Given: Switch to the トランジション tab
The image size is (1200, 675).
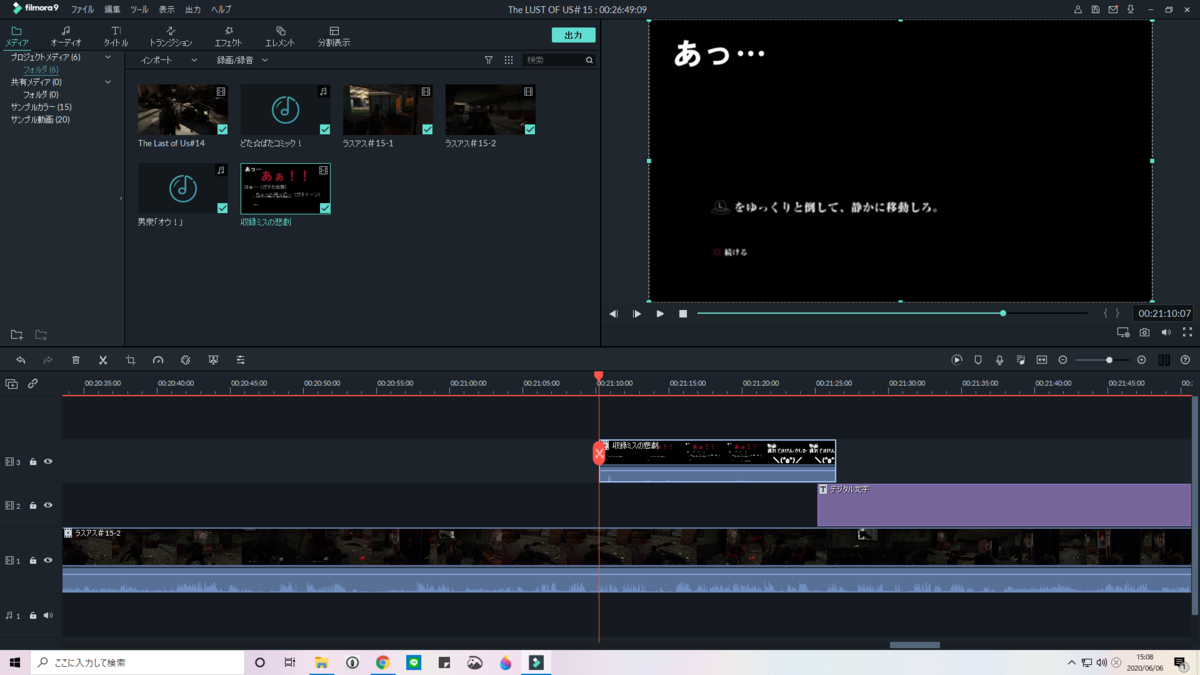Looking at the screenshot, I should (x=171, y=37).
